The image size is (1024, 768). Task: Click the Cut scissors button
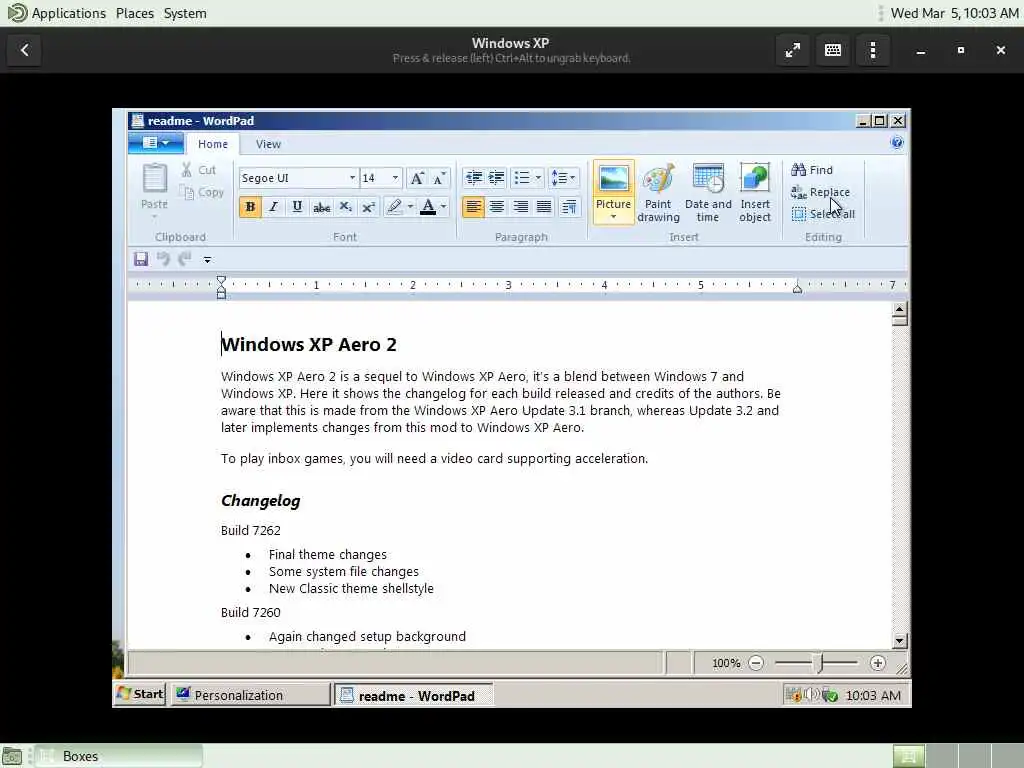pyautogui.click(x=199, y=170)
